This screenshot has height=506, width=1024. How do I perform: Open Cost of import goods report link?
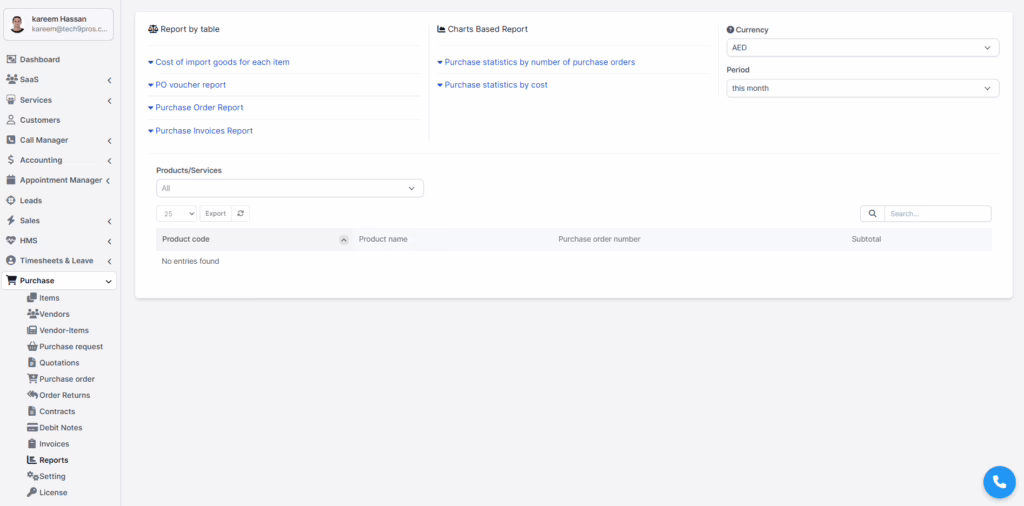point(222,62)
